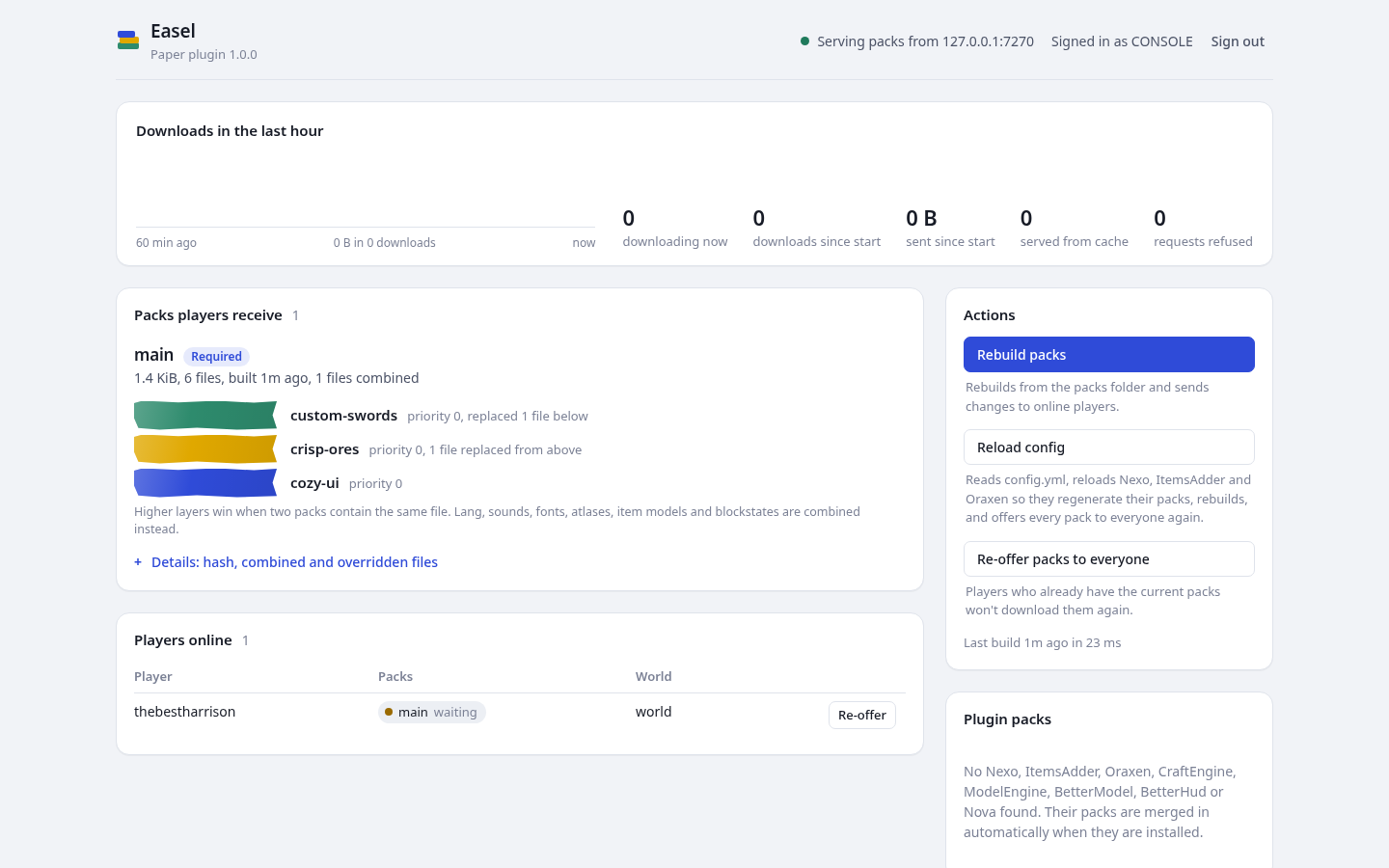Click the Plugin packs heading
The width and height of the screenshot is (1389, 868).
coord(1007,719)
